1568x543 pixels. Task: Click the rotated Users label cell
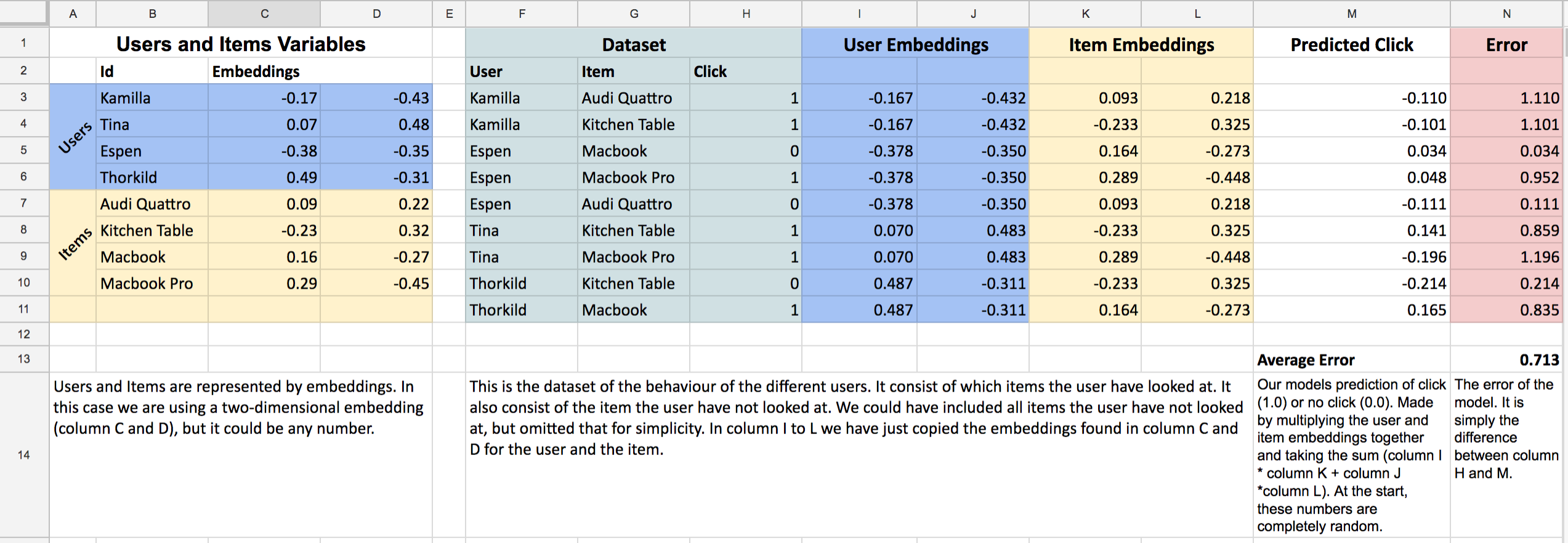[73, 137]
